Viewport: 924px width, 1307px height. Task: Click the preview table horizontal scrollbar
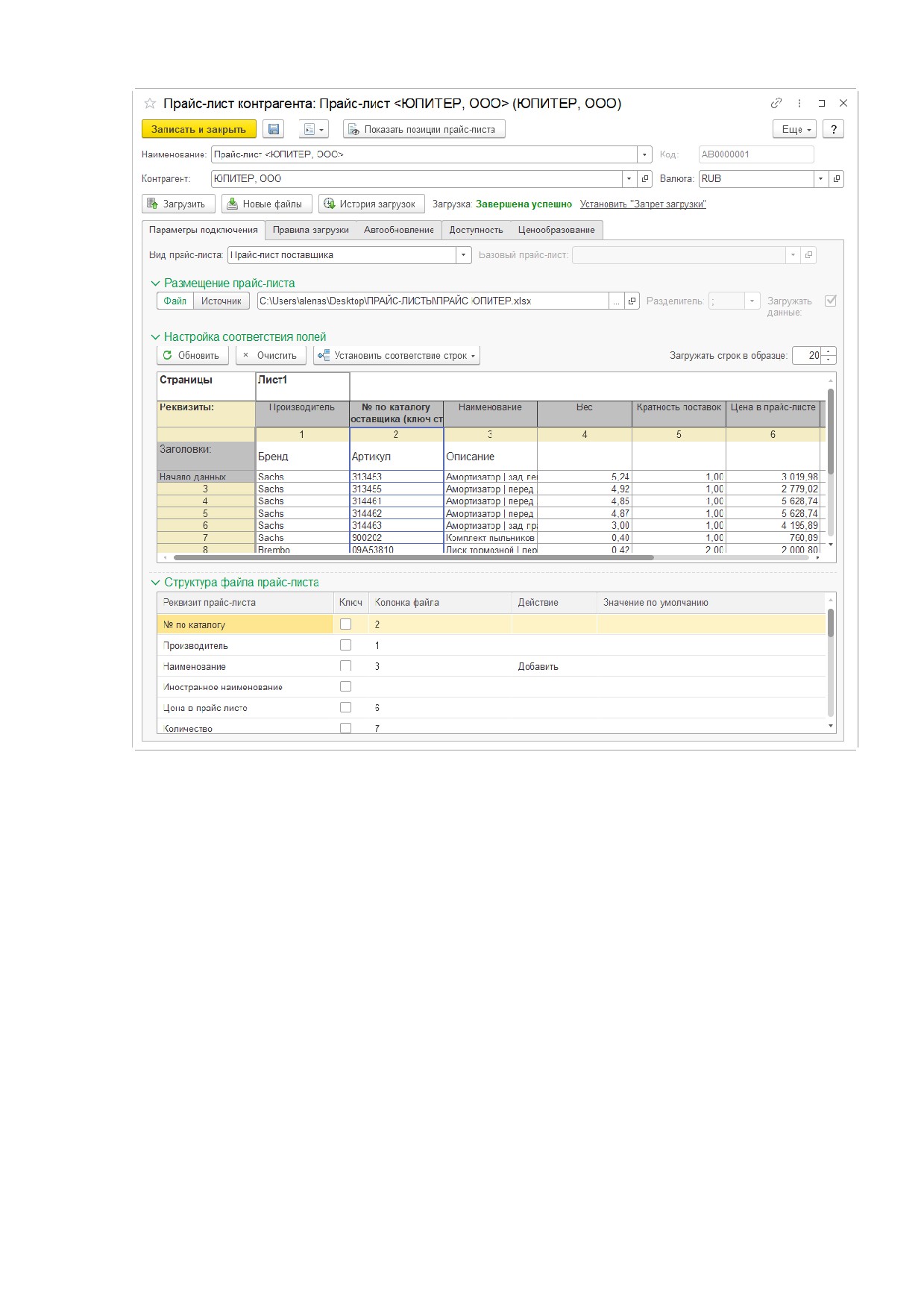tap(414, 557)
